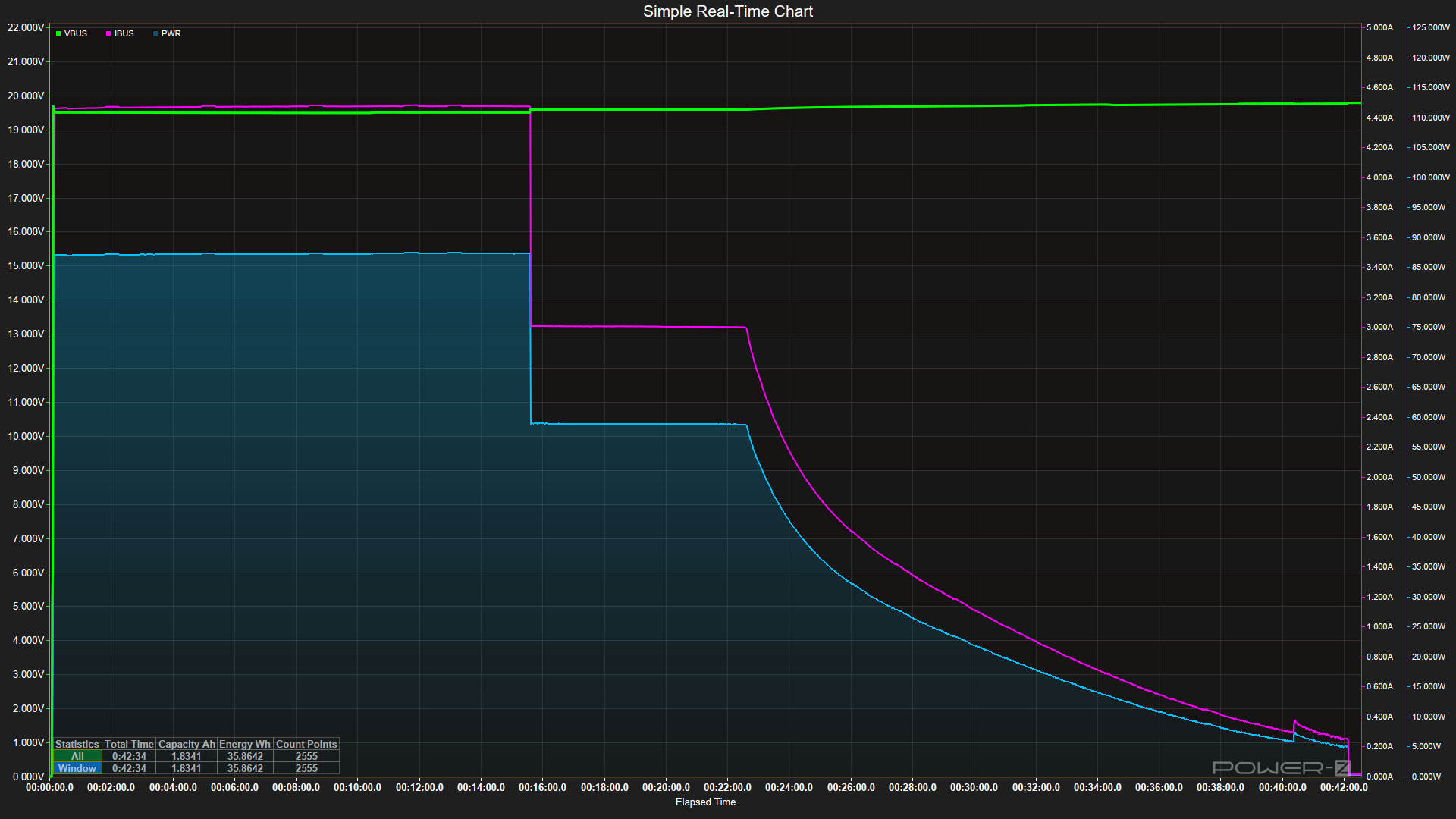Click the Count Points value in All row
1456x819 pixels.
pos(306,756)
